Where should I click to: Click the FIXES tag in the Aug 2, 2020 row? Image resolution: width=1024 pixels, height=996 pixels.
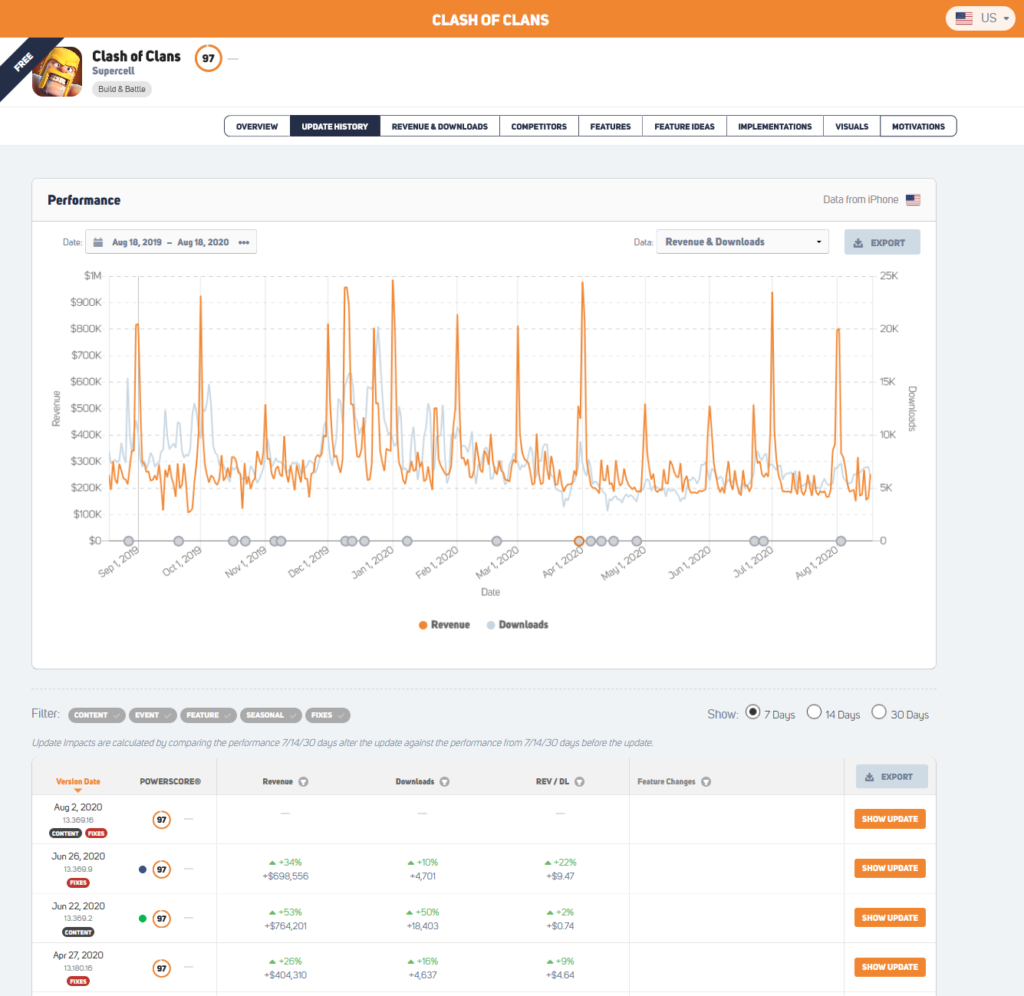click(x=96, y=833)
